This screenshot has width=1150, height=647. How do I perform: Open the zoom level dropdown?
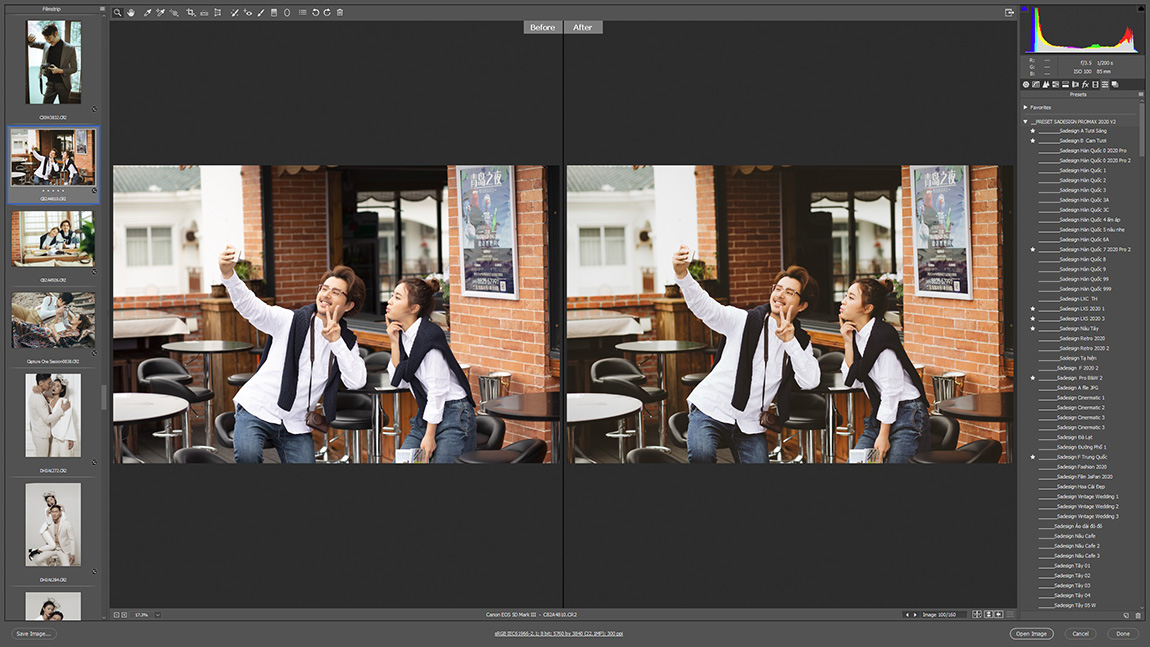[x=158, y=615]
